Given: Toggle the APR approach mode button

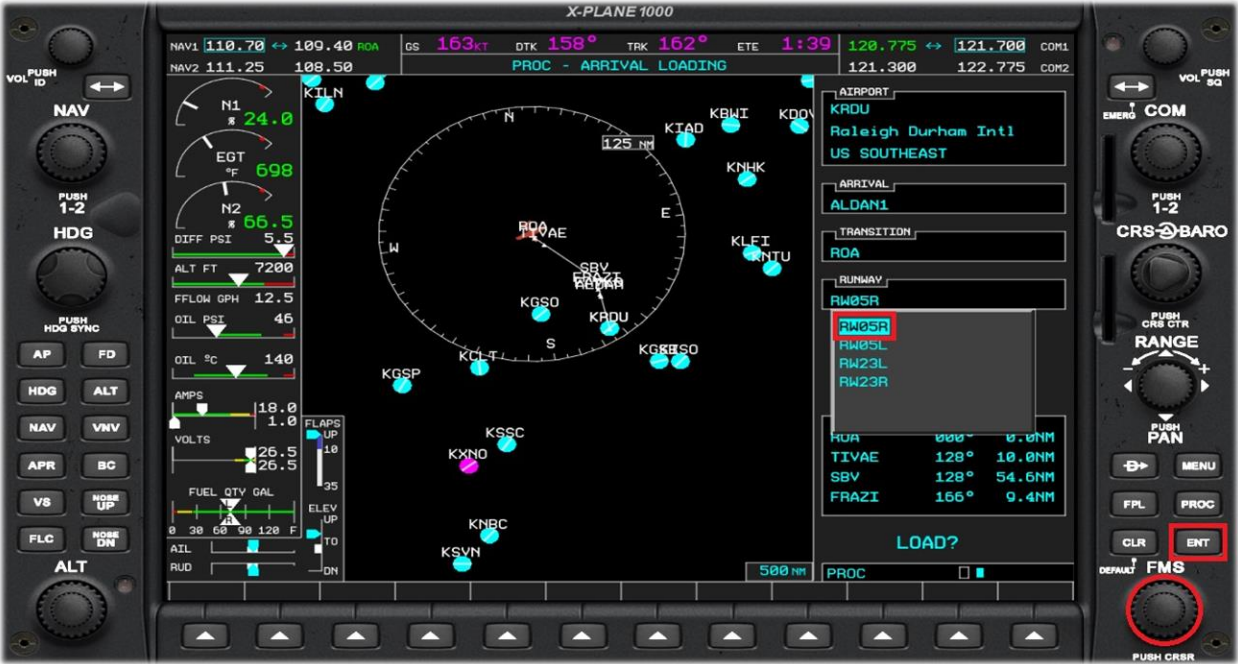Looking at the screenshot, I should 42,465.
